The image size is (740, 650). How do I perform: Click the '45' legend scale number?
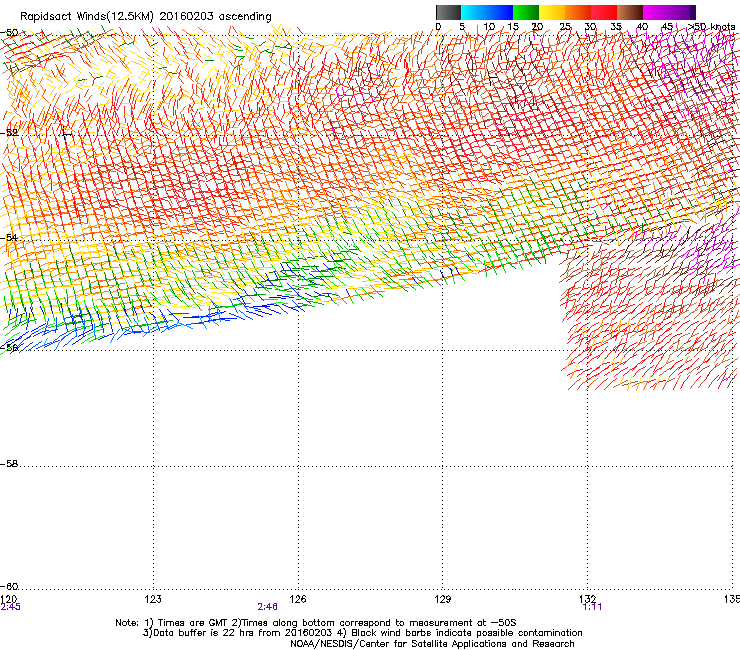point(667,27)
